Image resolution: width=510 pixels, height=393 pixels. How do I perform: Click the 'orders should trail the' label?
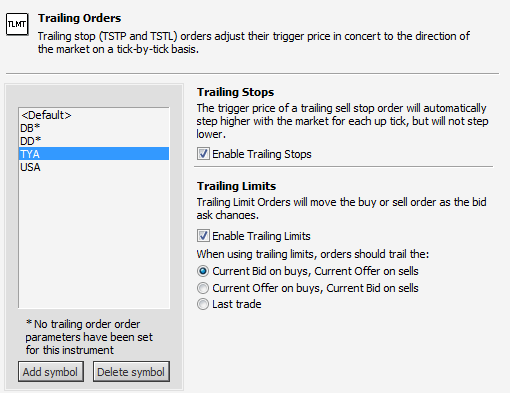point(313,254)
